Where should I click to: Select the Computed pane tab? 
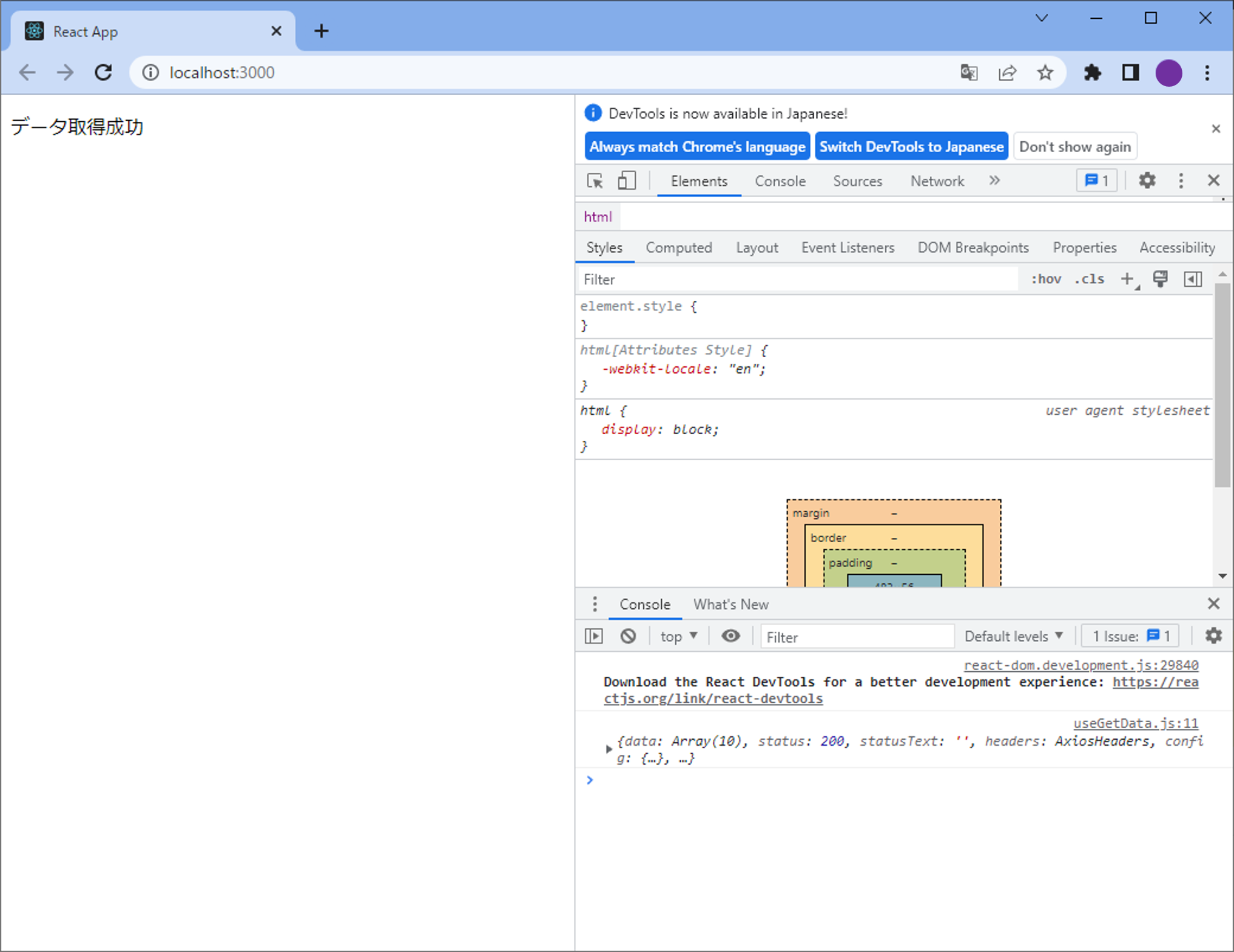coord(679,248)
